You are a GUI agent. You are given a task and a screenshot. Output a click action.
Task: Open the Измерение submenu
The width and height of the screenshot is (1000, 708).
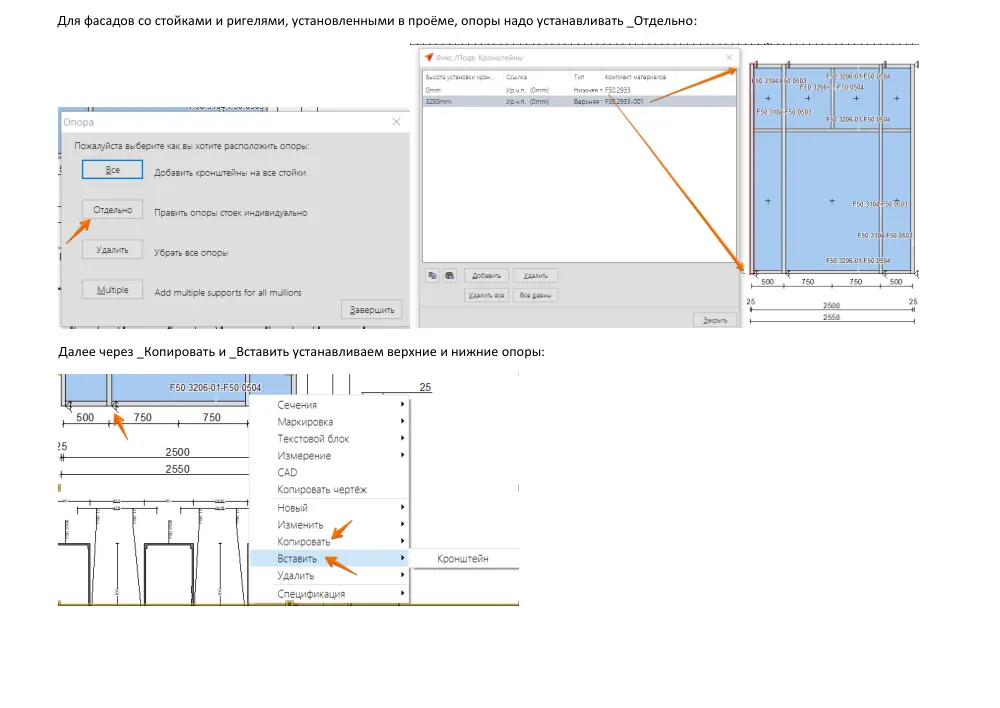(x=330, y=455)
